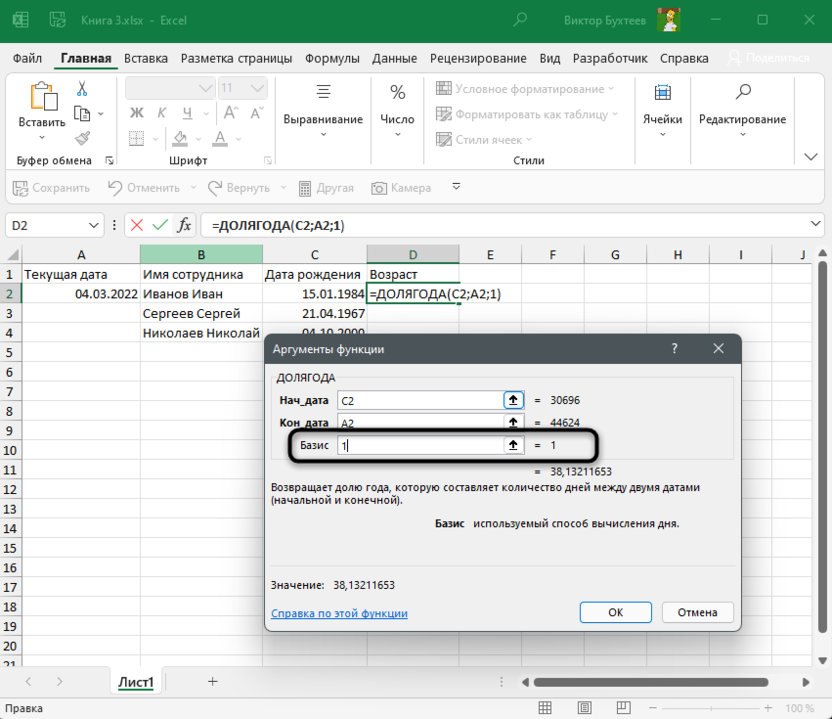Expand the Редактирование group dropdown
This screenshot has height=719, width=832.
point(742,119)
